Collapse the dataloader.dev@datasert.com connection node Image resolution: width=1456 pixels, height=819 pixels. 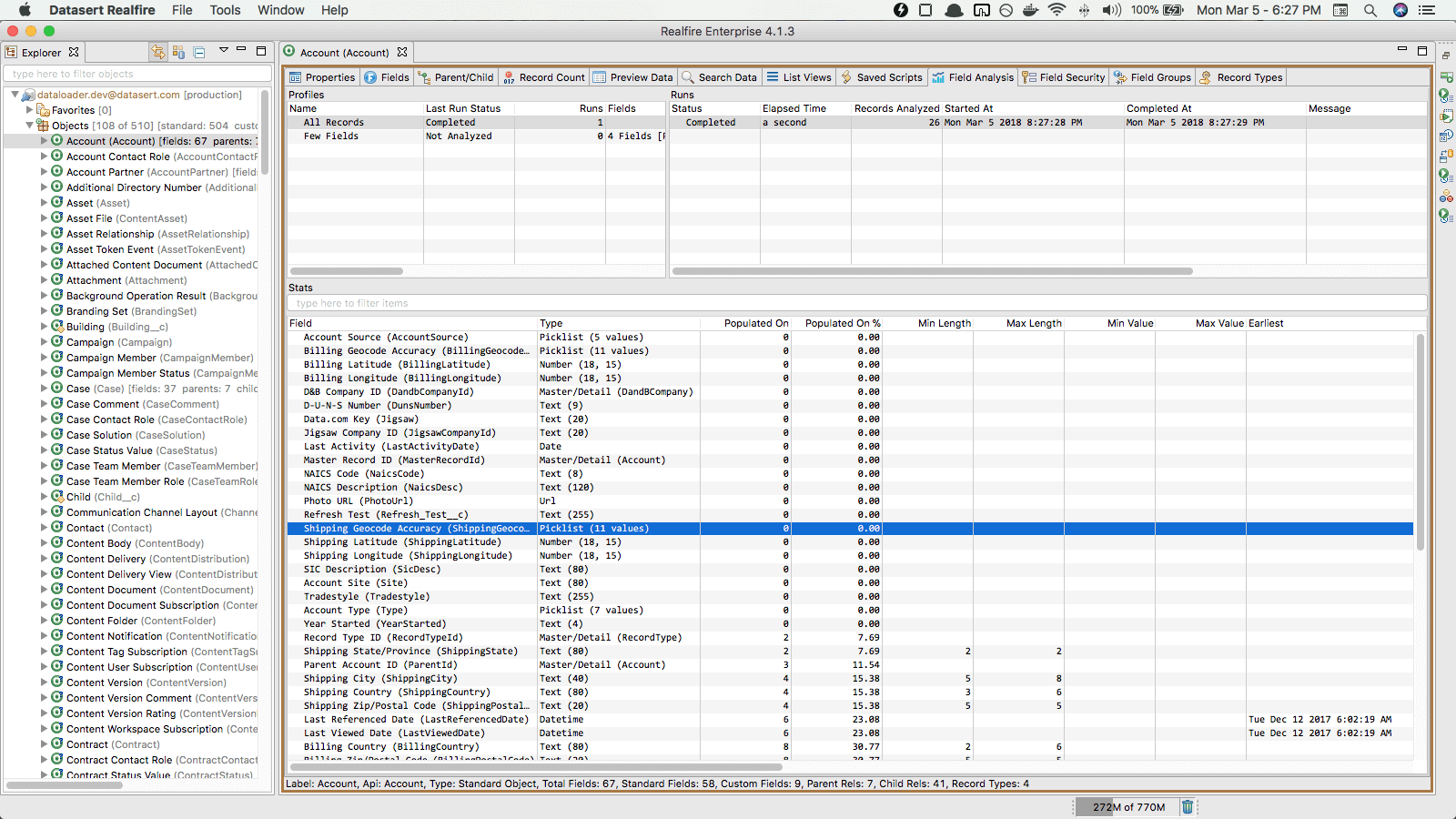[x=15, y=95]
